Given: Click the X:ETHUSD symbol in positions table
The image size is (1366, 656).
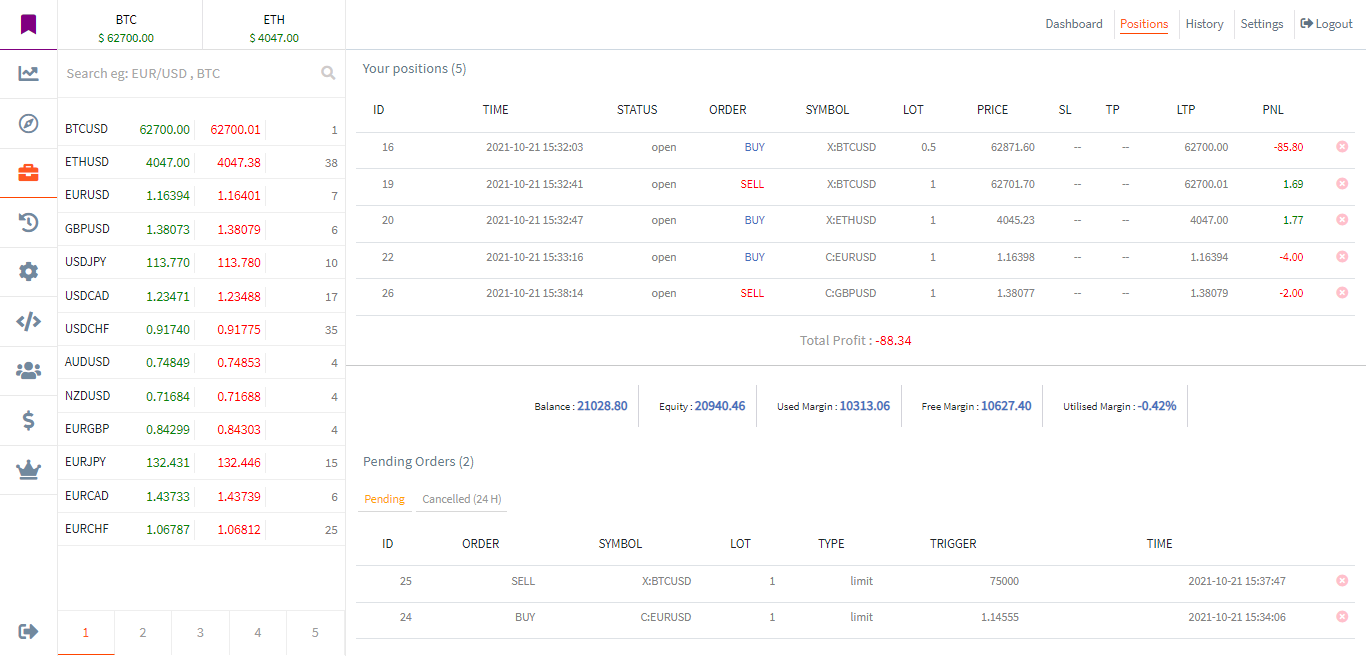Looking at the screenshot, I should click(852, 220).
